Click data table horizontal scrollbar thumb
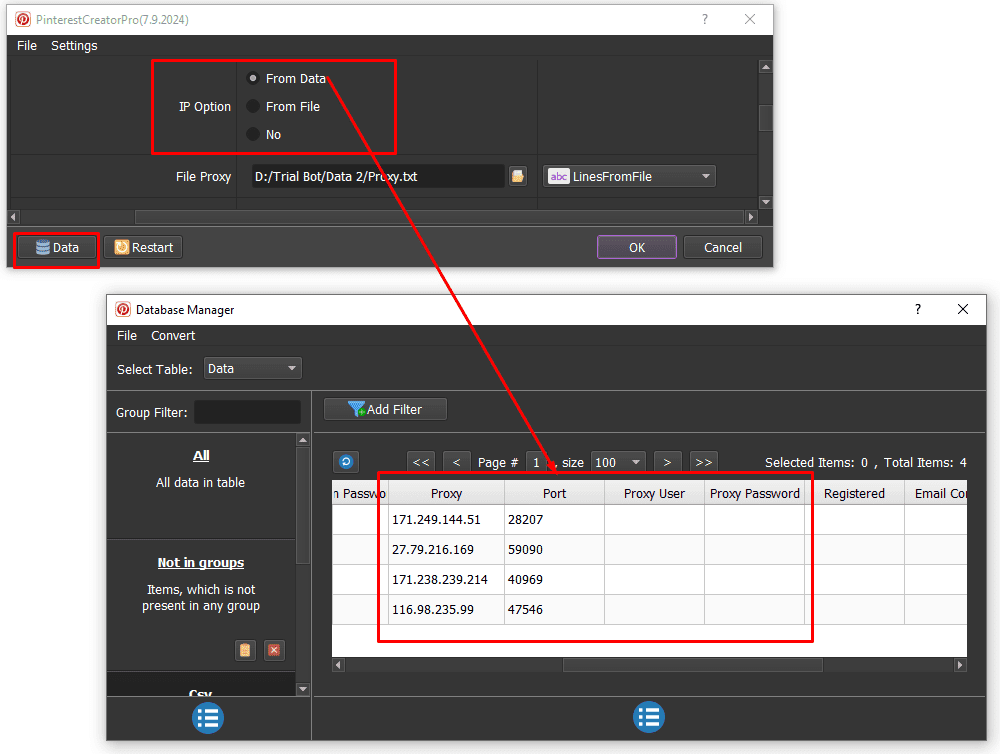This screenshot has height=754, width=1000. click(693, 665)
